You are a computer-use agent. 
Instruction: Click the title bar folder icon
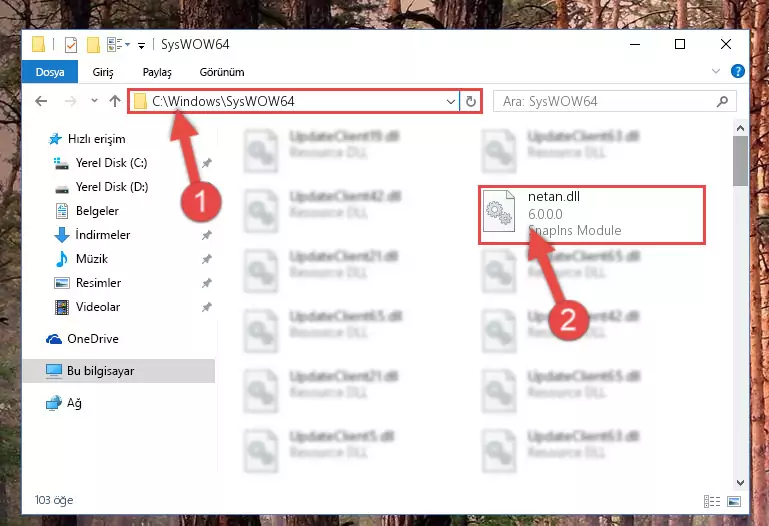tap(39, 44)
